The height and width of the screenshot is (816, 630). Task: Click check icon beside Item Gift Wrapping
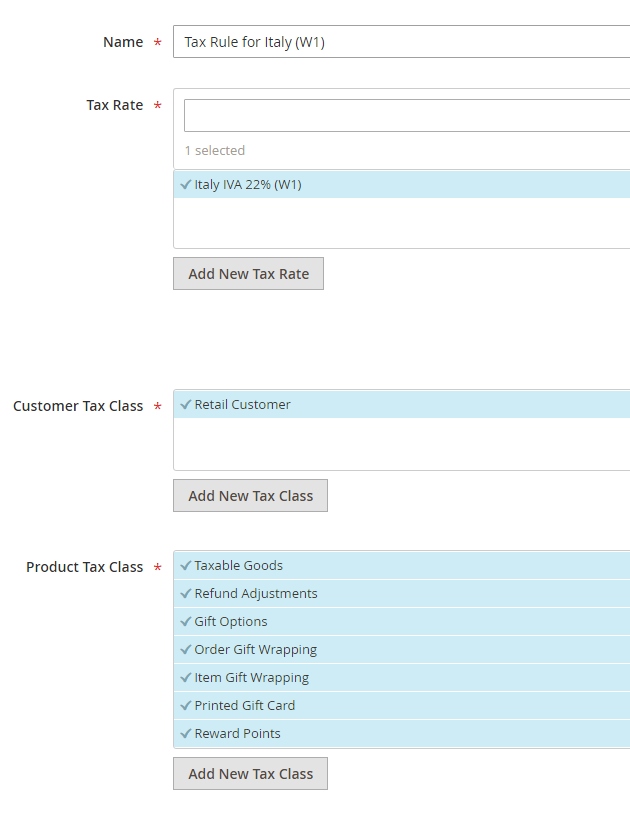point(186,677)
